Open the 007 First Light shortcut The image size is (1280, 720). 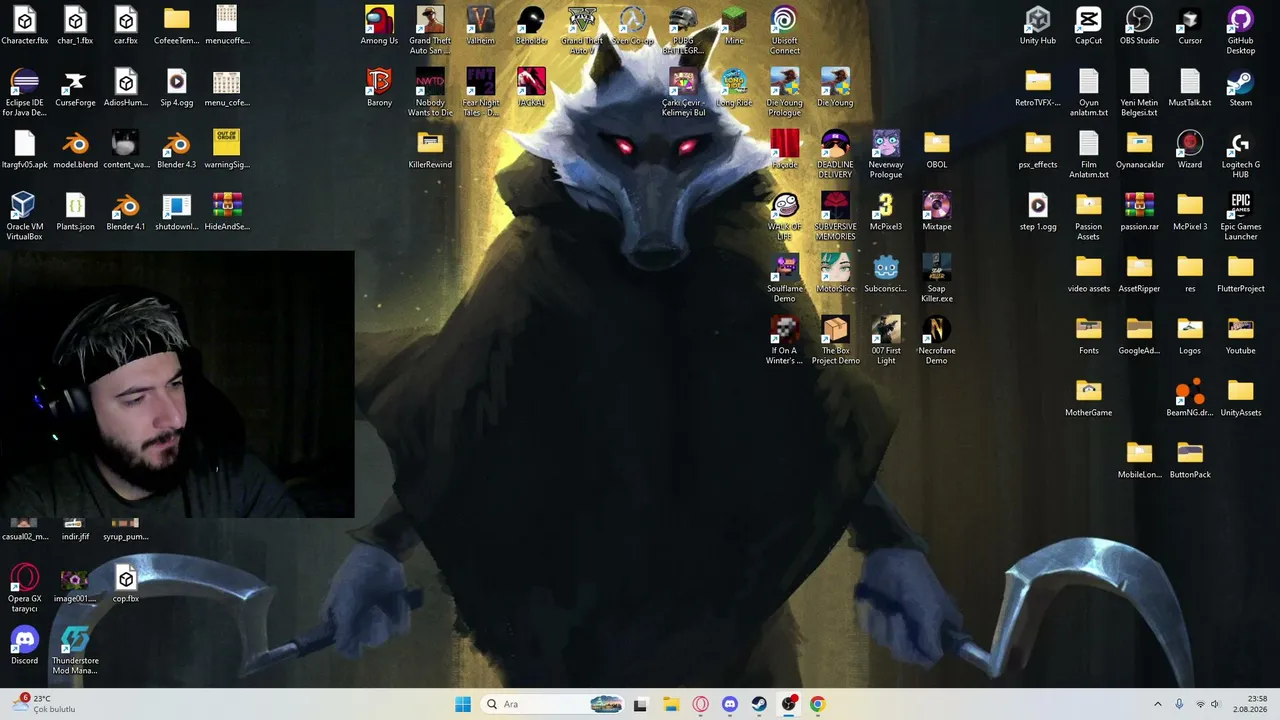[886, 340]
